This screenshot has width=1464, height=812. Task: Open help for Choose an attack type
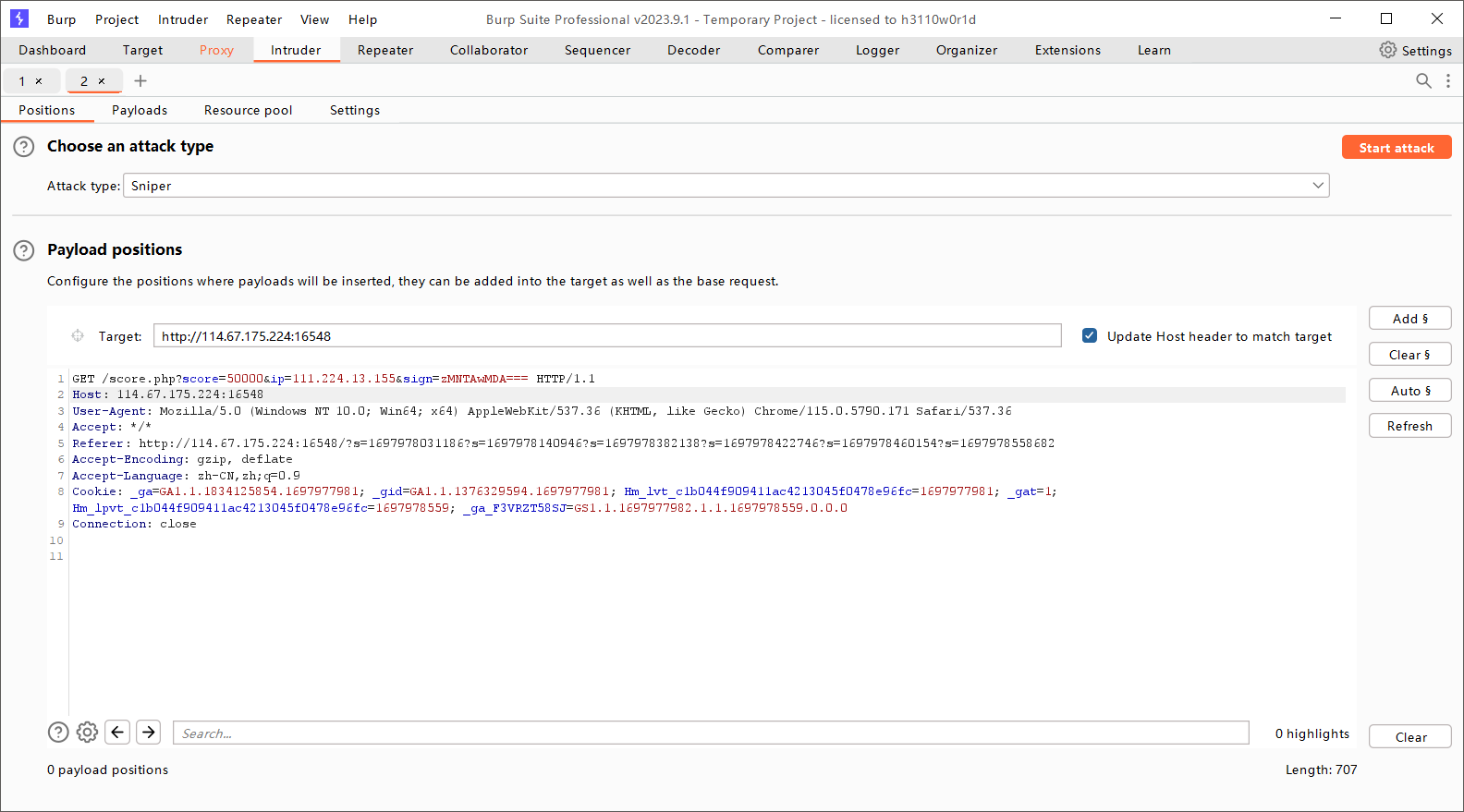click(x=24, y=146)
